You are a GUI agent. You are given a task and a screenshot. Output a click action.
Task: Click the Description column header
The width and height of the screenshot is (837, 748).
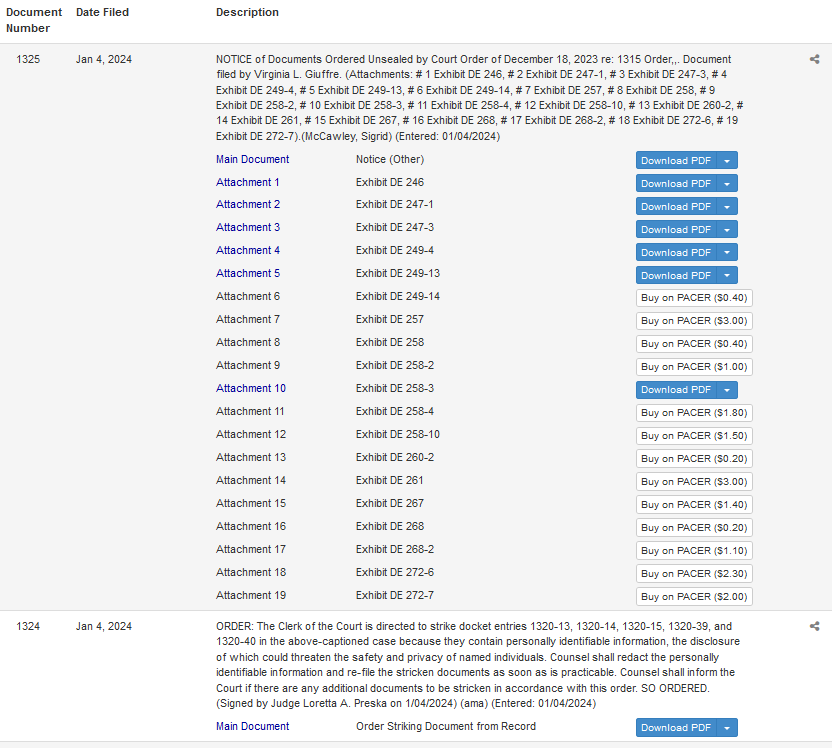[x=247, y=12]
